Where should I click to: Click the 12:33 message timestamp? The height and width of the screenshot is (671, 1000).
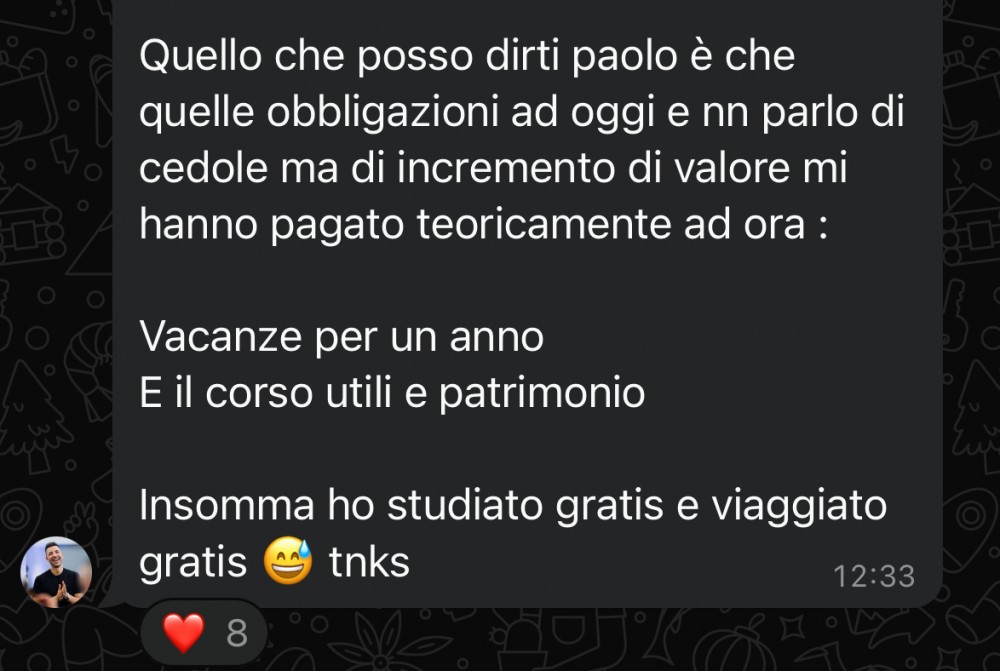point(874,577)
